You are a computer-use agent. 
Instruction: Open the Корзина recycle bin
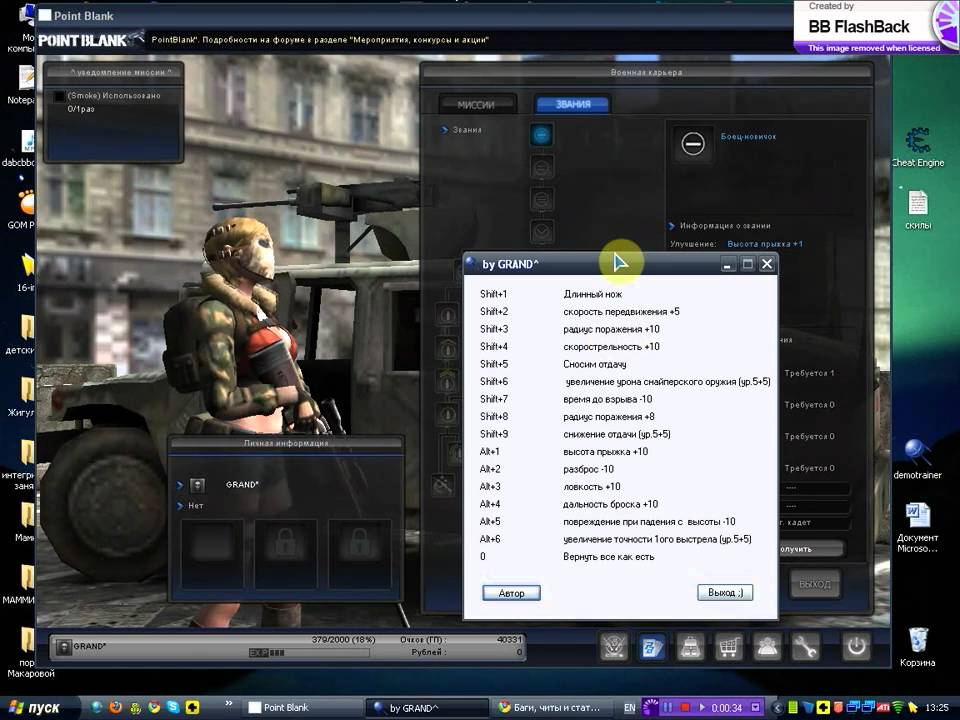[x=917, y=647]
